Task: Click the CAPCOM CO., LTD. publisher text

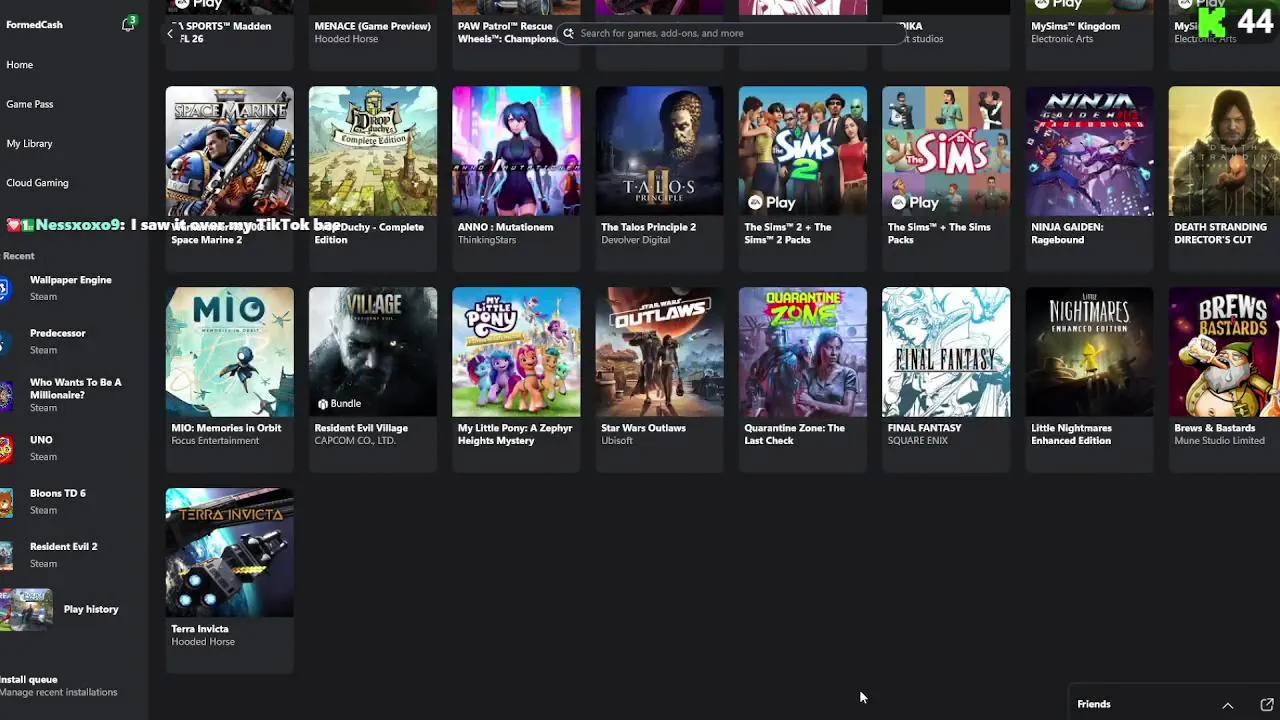Action: [355, 441]
